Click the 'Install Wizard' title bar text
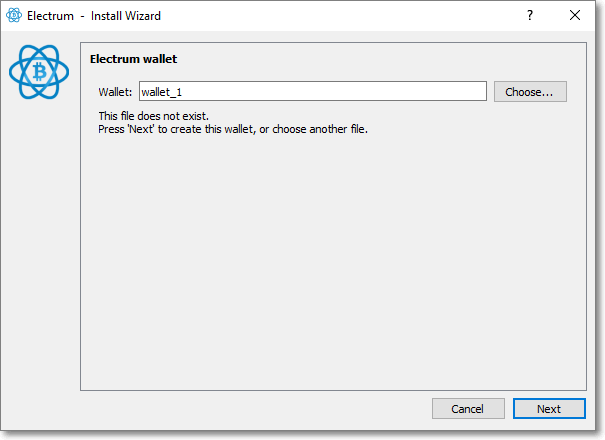The image size is (605, 440). tap(126, 16)
